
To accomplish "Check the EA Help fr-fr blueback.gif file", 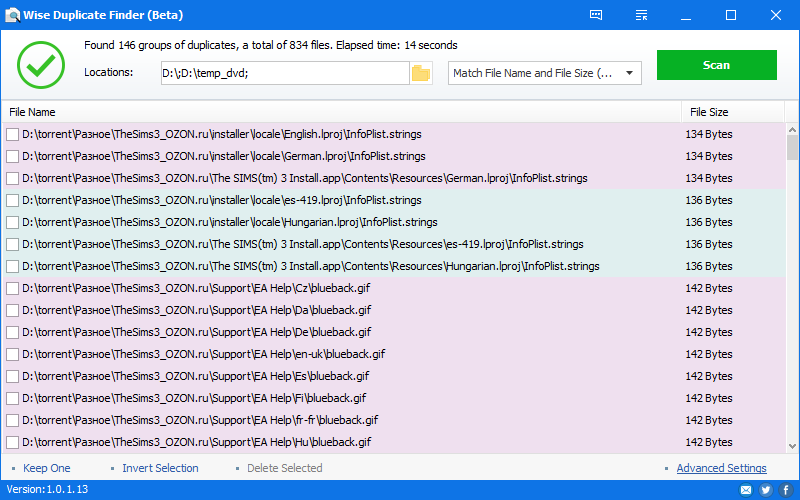I will pos(12,420).
